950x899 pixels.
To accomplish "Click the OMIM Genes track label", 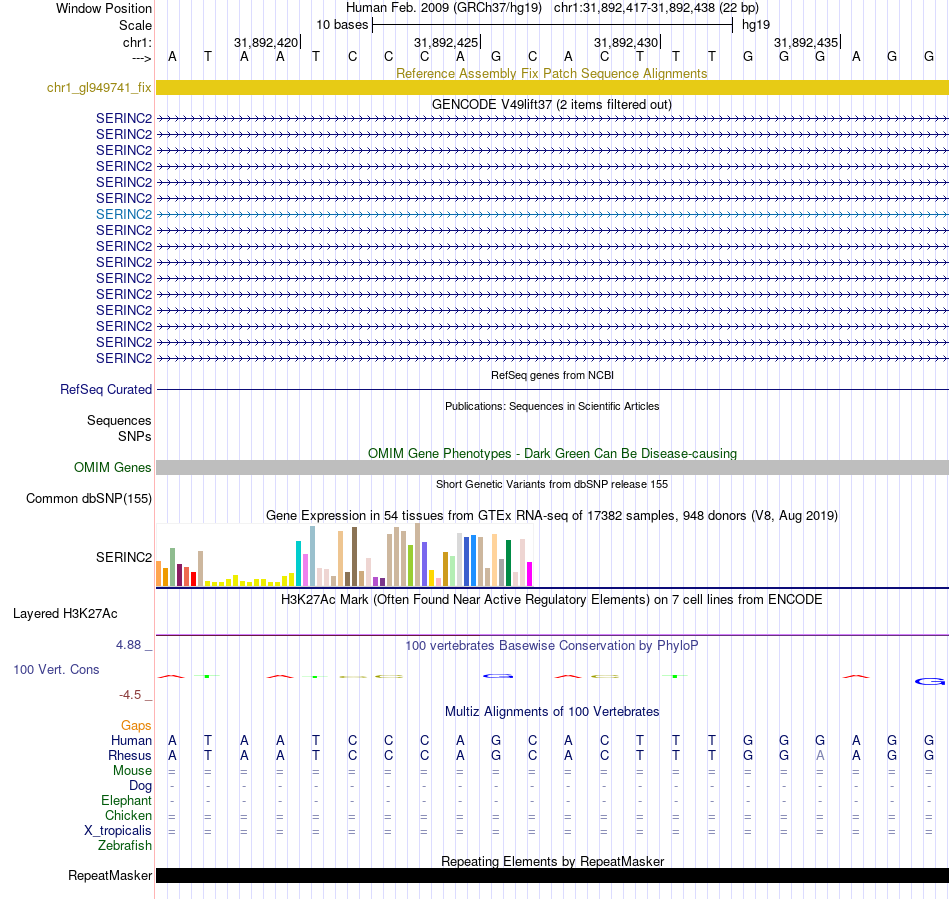I will [112, 468].
